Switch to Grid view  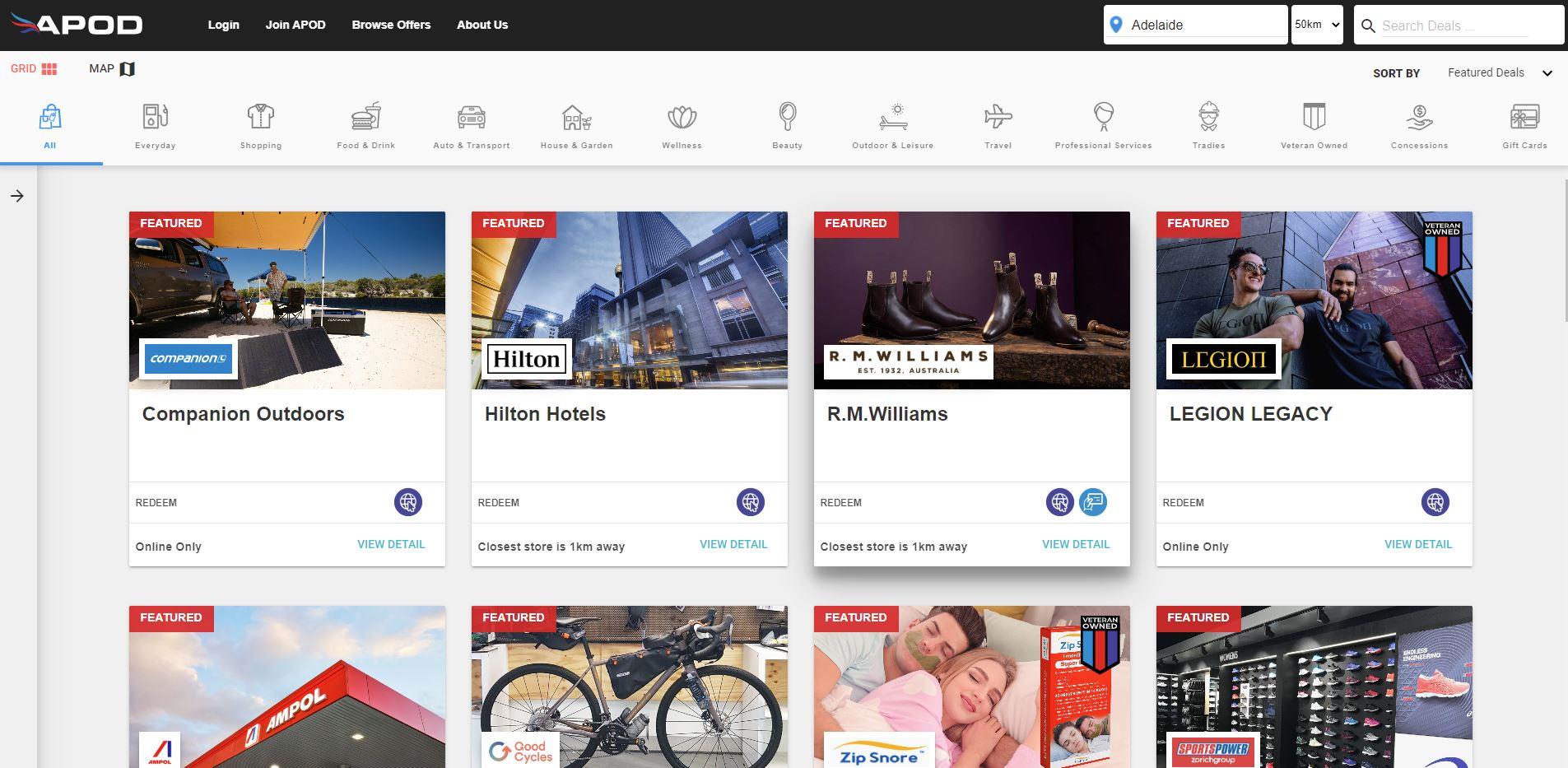click(34, 69)
